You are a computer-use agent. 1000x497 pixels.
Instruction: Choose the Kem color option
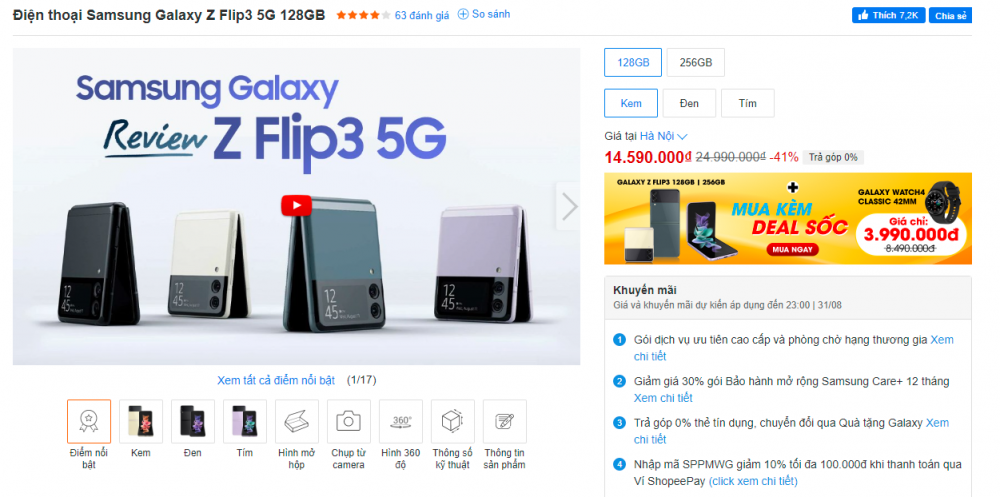(631, 103)
